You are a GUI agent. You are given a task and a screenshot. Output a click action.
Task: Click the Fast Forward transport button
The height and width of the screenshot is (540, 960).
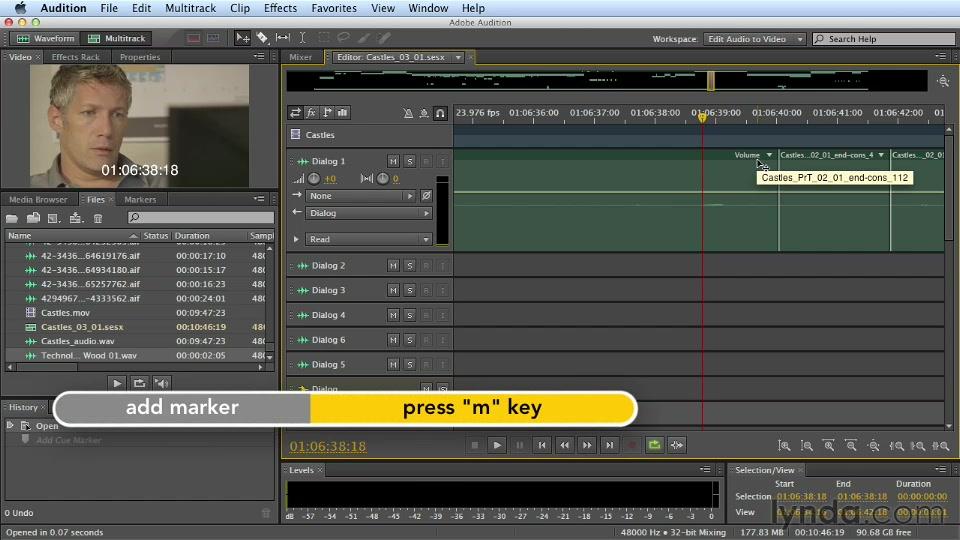tap(587, 445)
